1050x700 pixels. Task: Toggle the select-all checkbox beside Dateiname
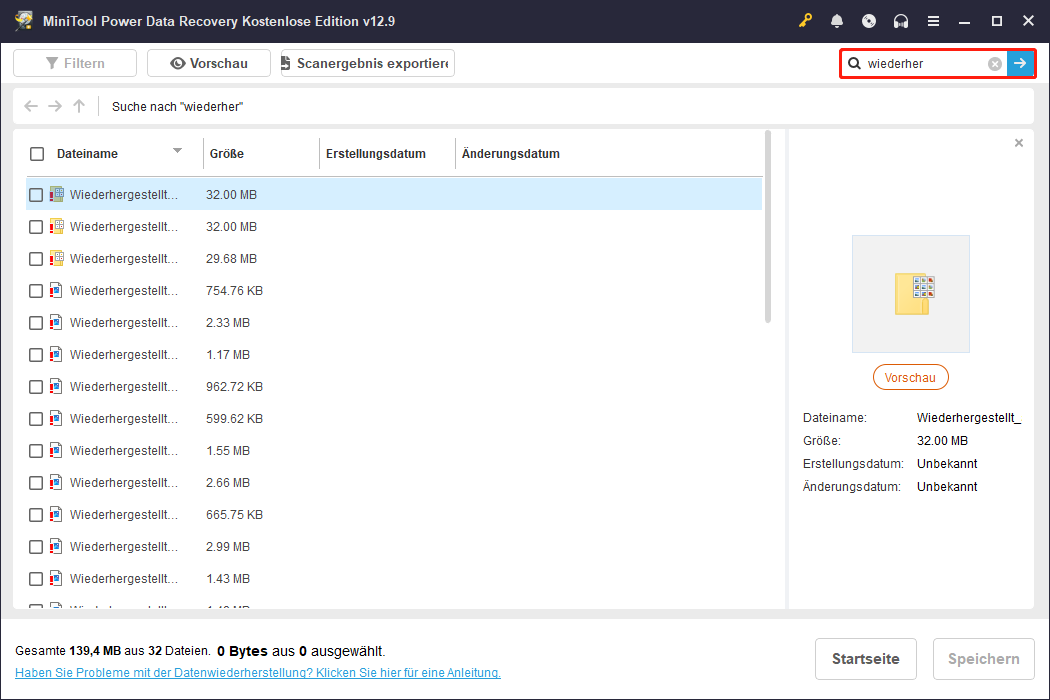(x=37, y=154)
